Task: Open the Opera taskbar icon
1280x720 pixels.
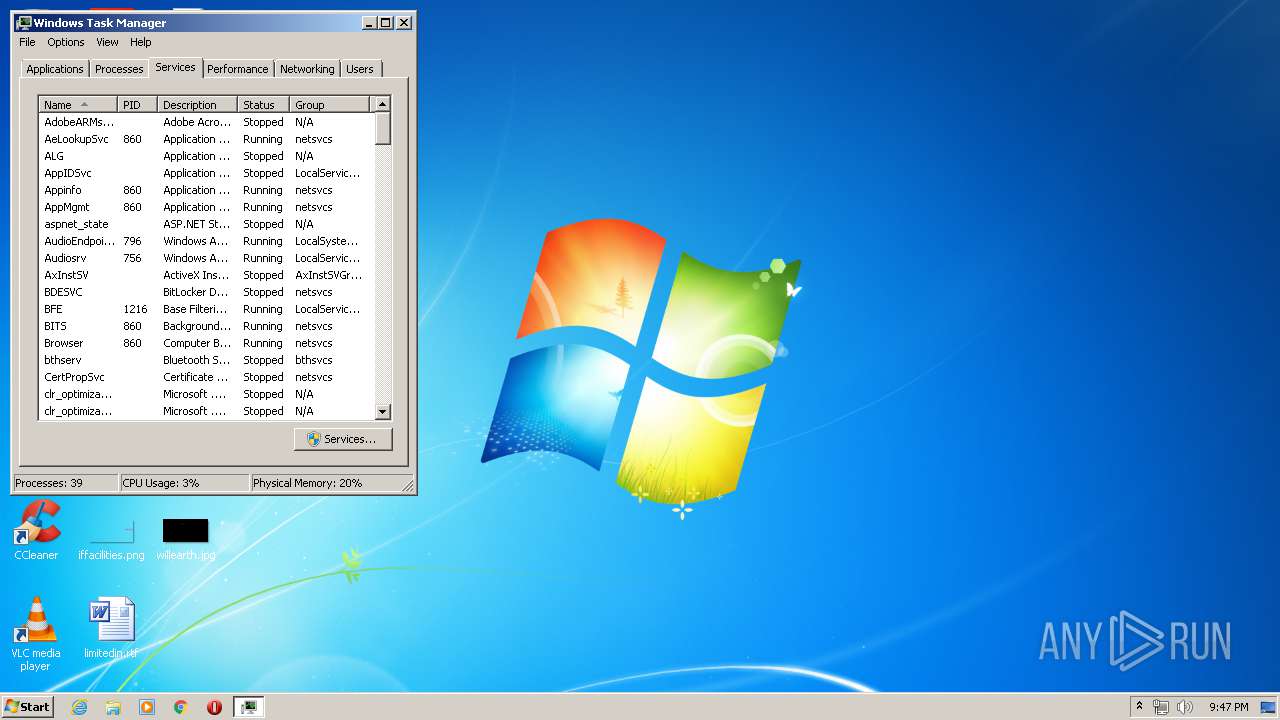Action: click(x=214, y=707)
